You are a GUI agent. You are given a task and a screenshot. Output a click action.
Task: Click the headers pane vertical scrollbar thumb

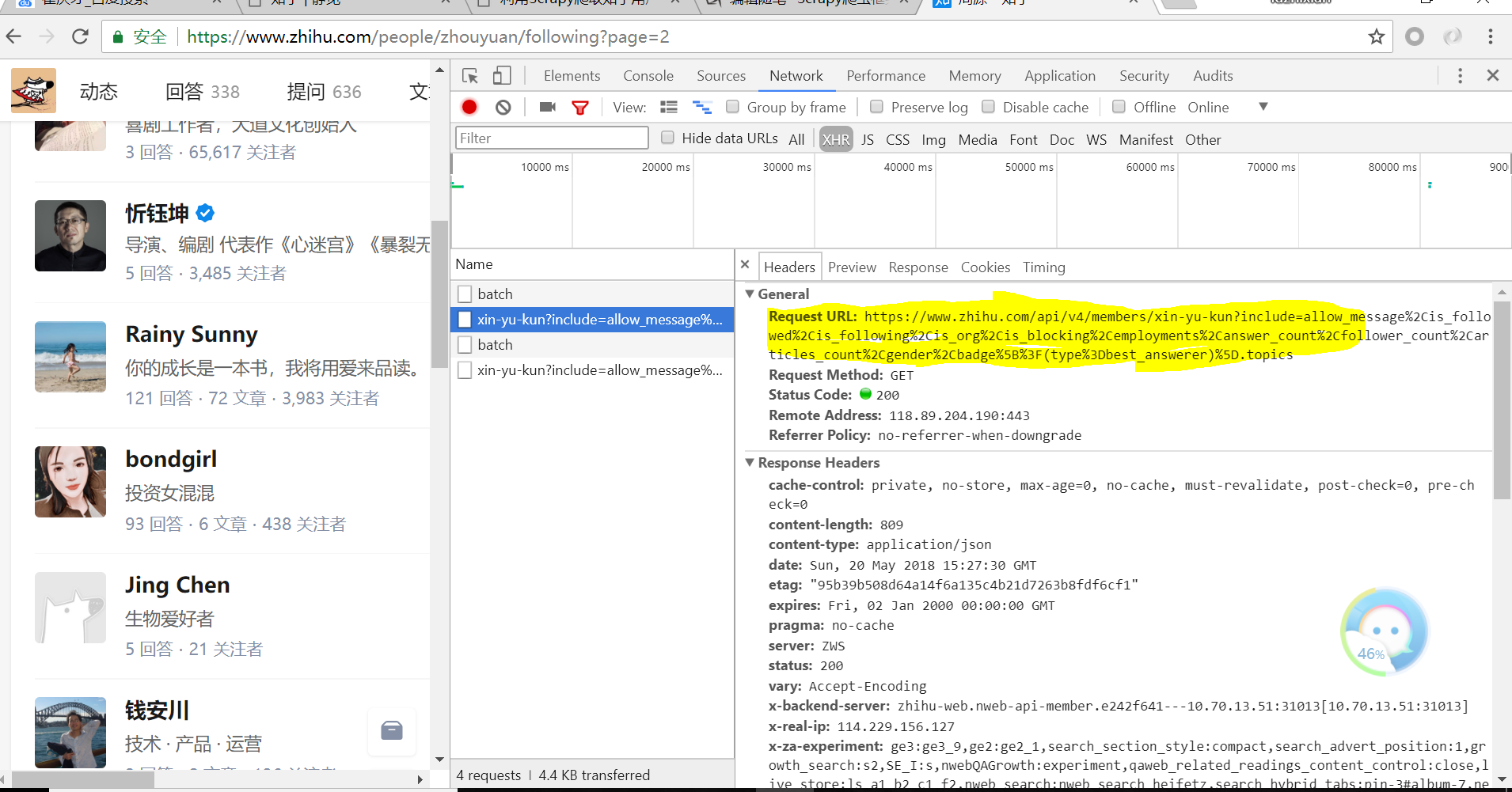pos(1502,400)
